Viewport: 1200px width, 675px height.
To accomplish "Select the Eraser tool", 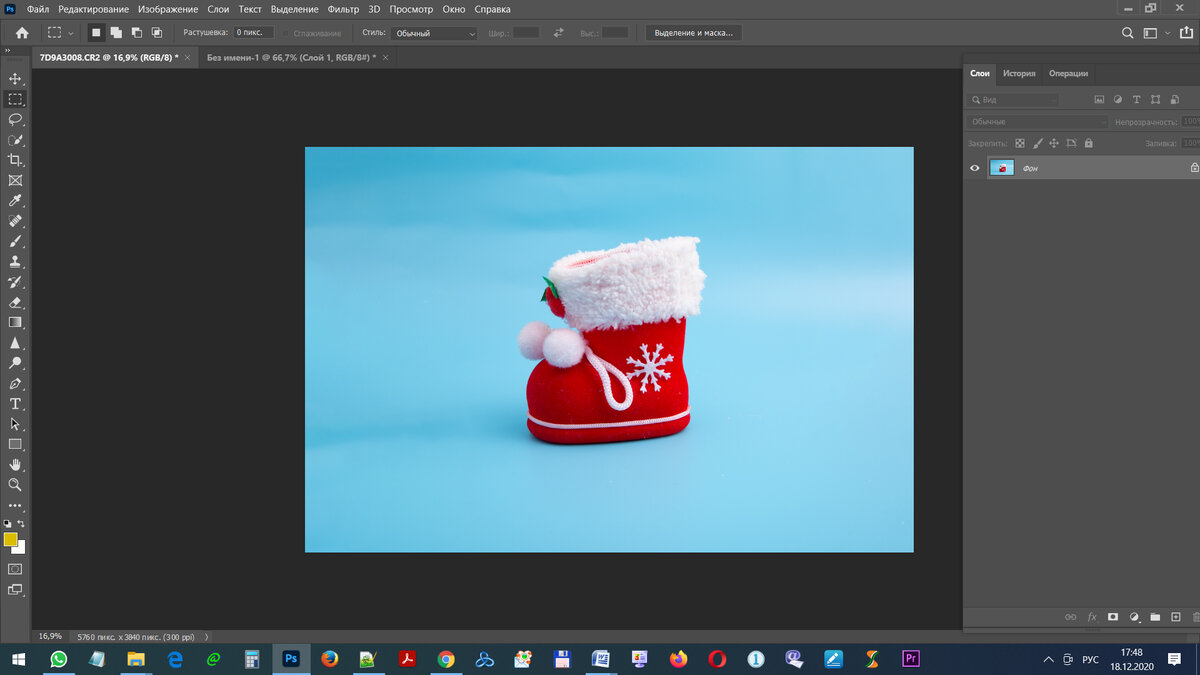I will (x=15, y=302).
